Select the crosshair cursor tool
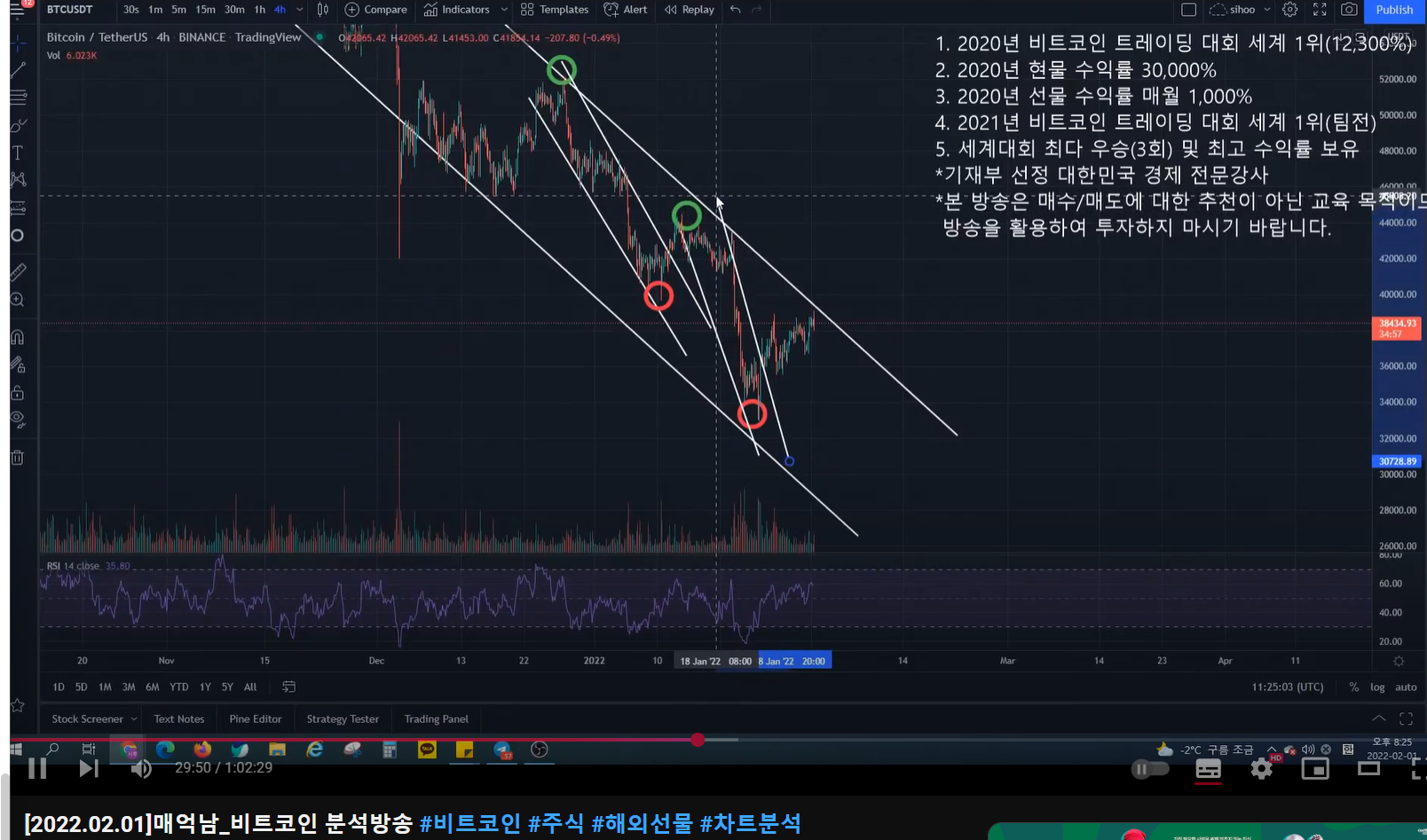The height and width of the screenshot is (840, 1427). [17, 42]
